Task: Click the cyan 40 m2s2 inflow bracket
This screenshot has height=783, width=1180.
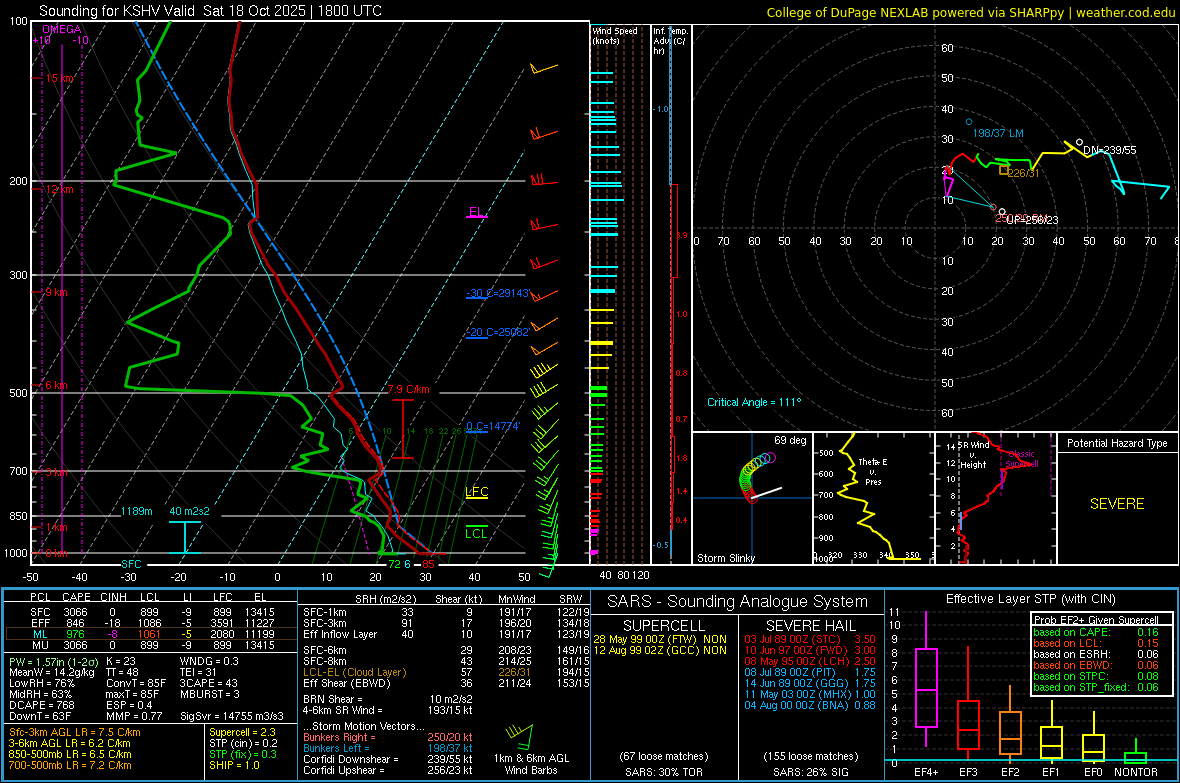Action: pyautogui.click(x=184, y=537)
